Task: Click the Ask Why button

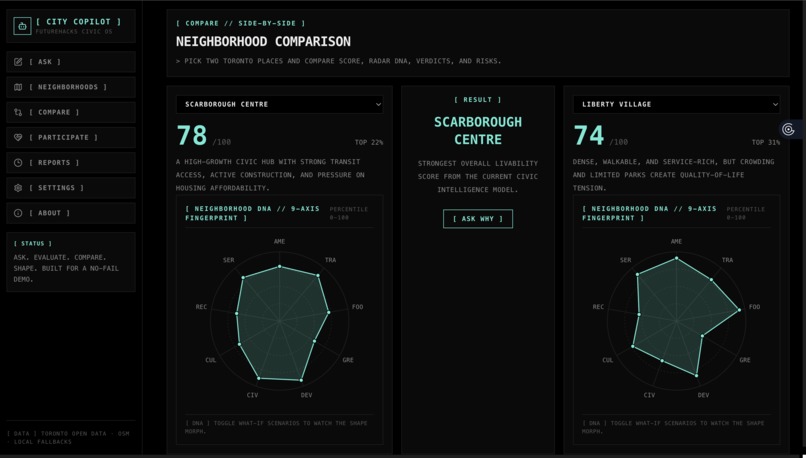Action: [478, 219]
